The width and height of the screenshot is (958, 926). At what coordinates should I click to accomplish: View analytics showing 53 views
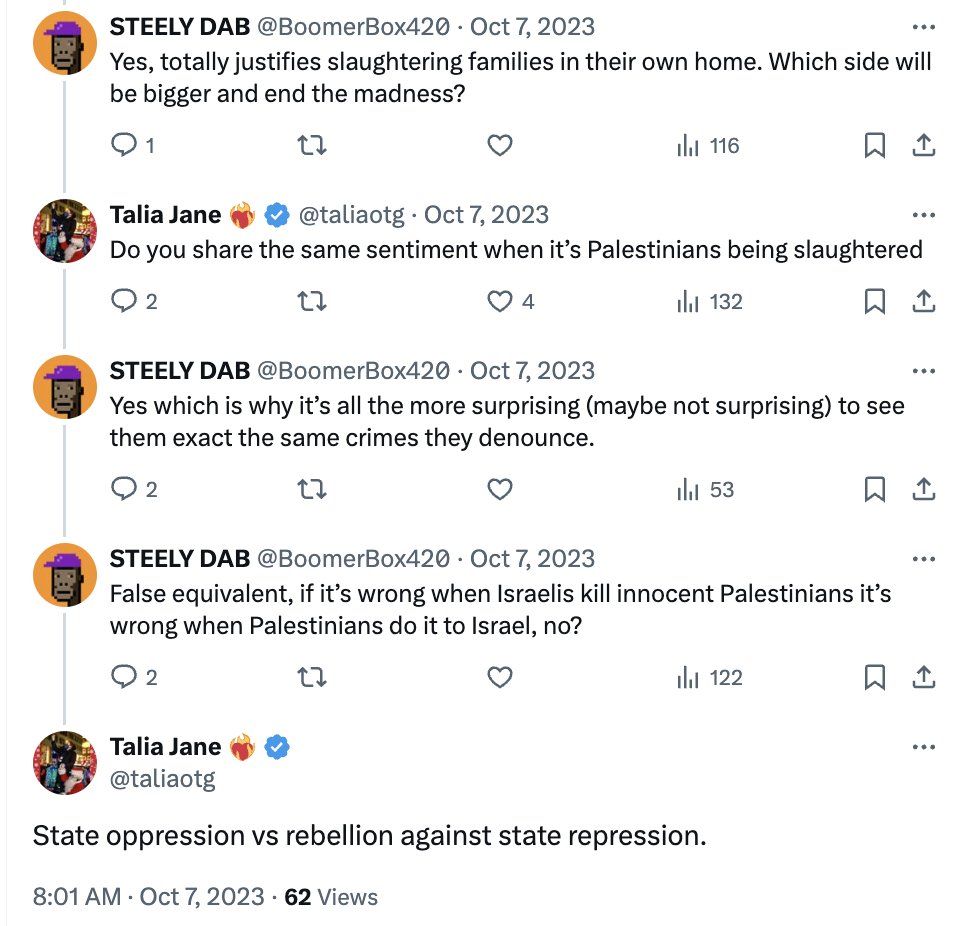click(707, 489)
